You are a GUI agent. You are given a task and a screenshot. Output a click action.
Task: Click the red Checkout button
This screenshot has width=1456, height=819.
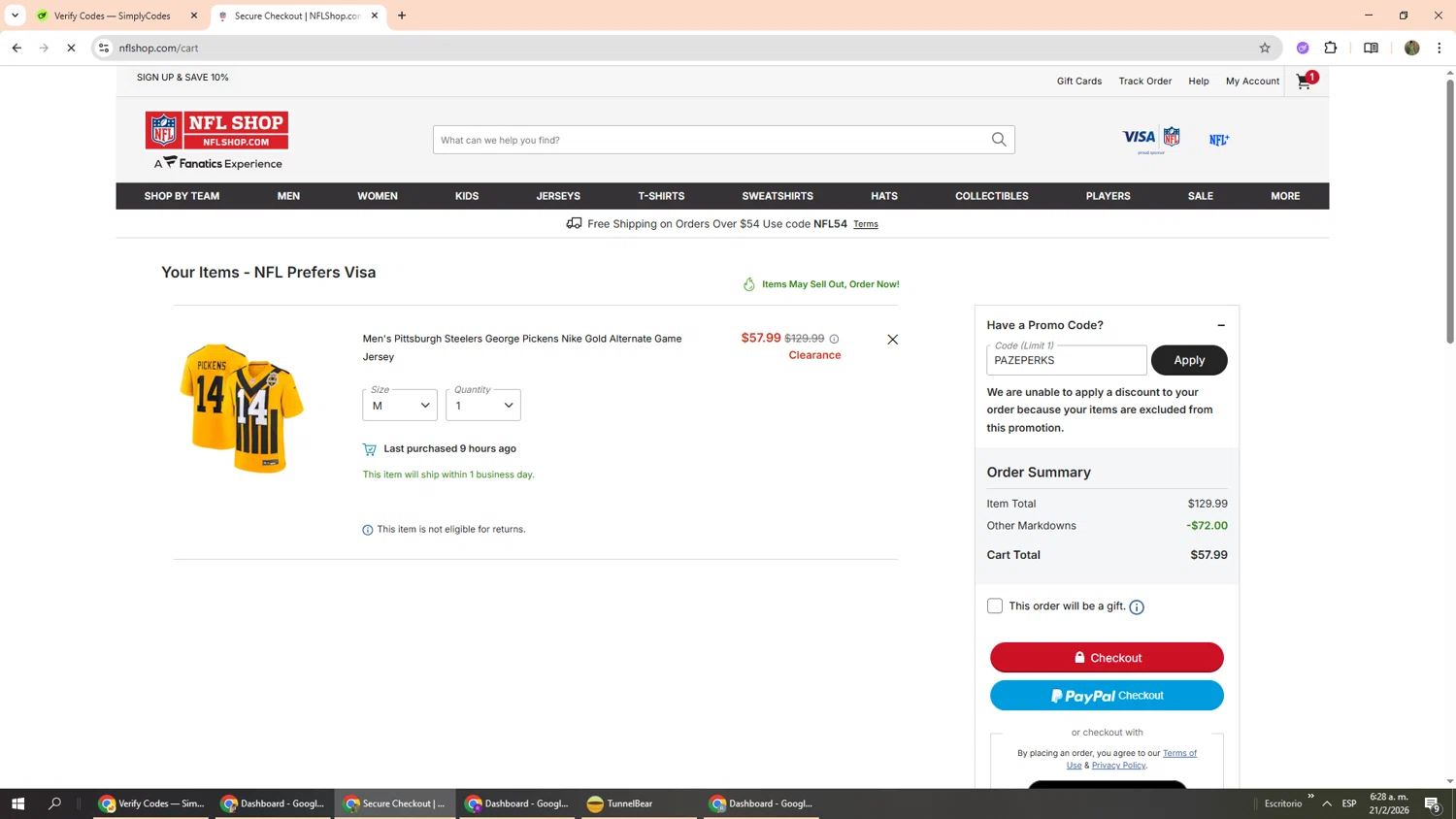[x=1107, y=657]
